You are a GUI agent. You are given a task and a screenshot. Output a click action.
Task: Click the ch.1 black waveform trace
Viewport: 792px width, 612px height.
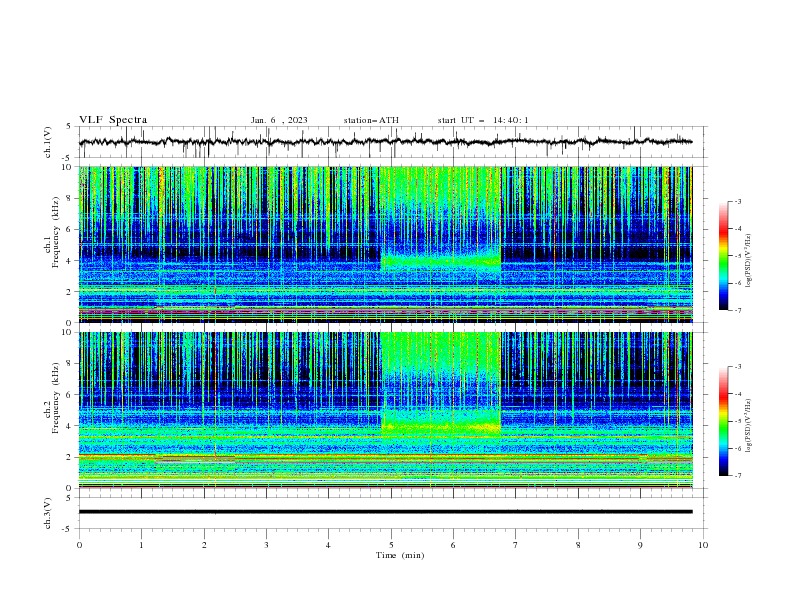[x=385, y=142]
